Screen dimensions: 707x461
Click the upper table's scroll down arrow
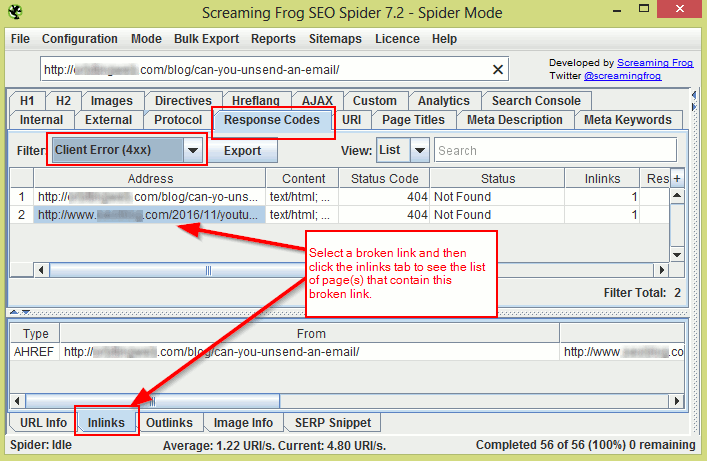pos(677,254)
